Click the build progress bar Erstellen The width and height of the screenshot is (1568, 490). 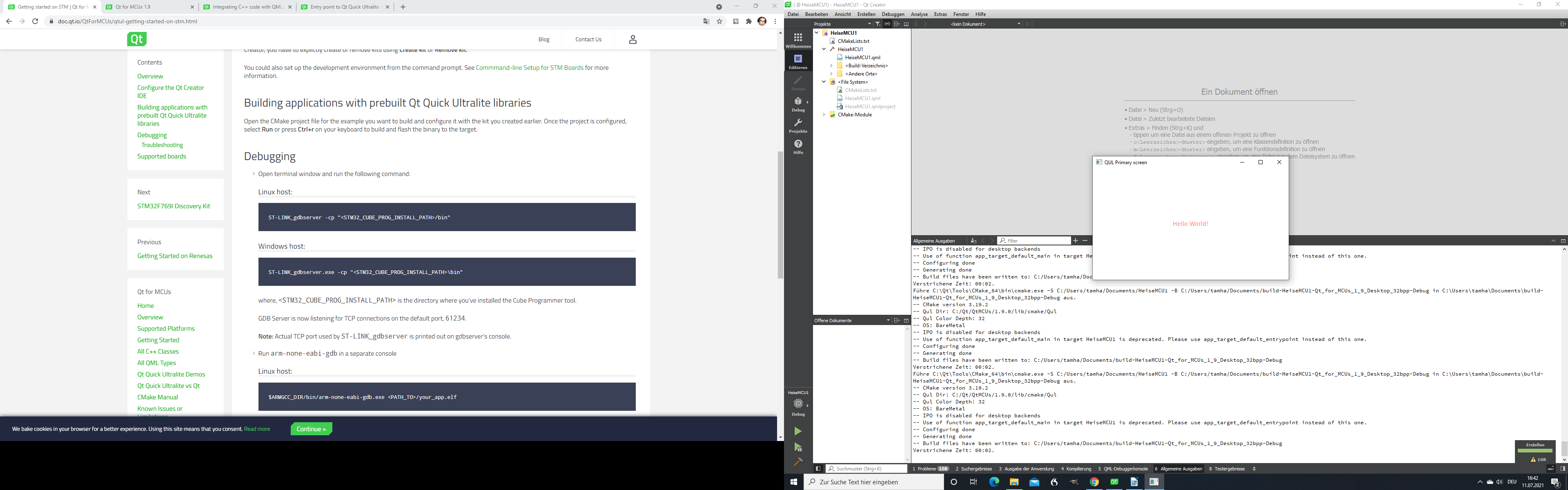(x=1535, y=451)
